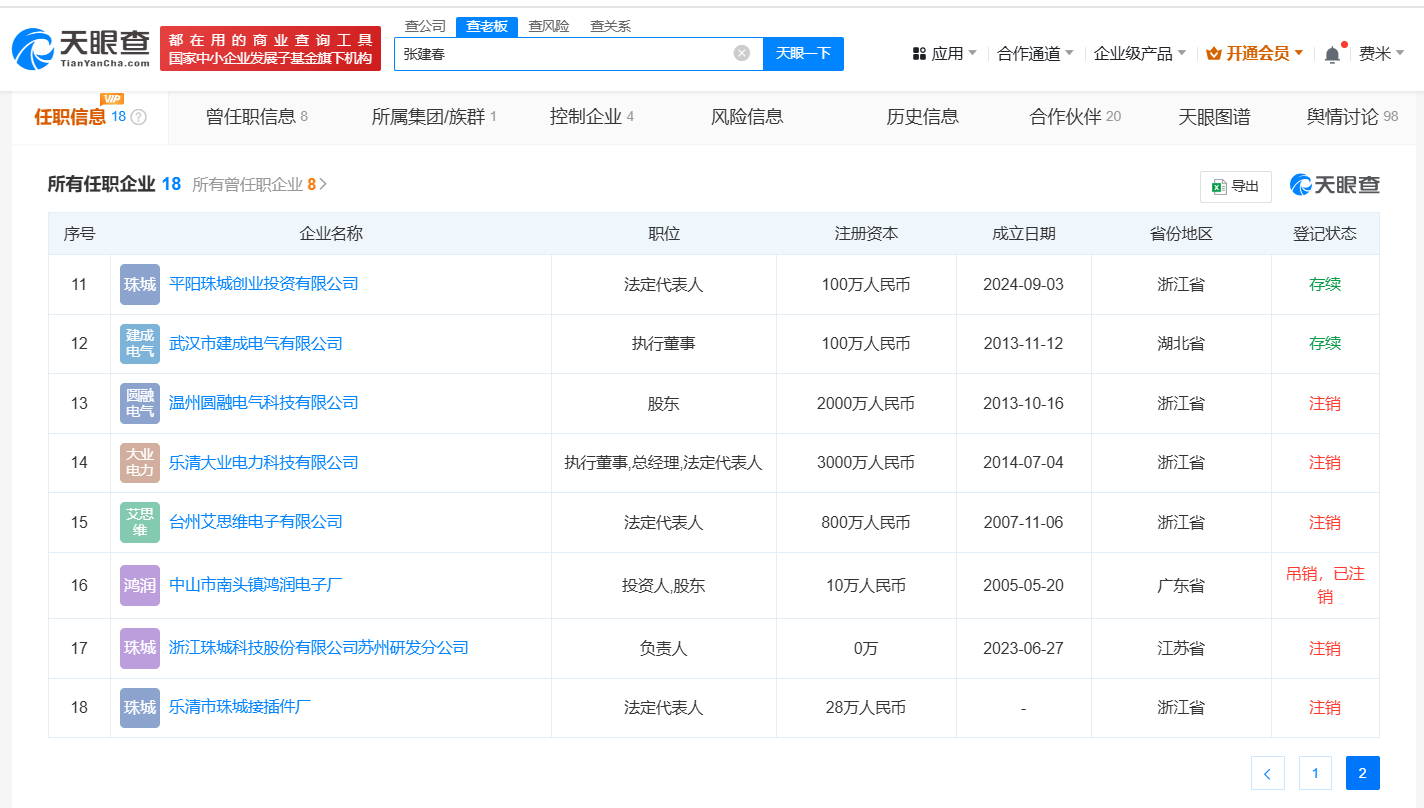
Task: Open the 费米 user account menu
Action: (1381, 54)
